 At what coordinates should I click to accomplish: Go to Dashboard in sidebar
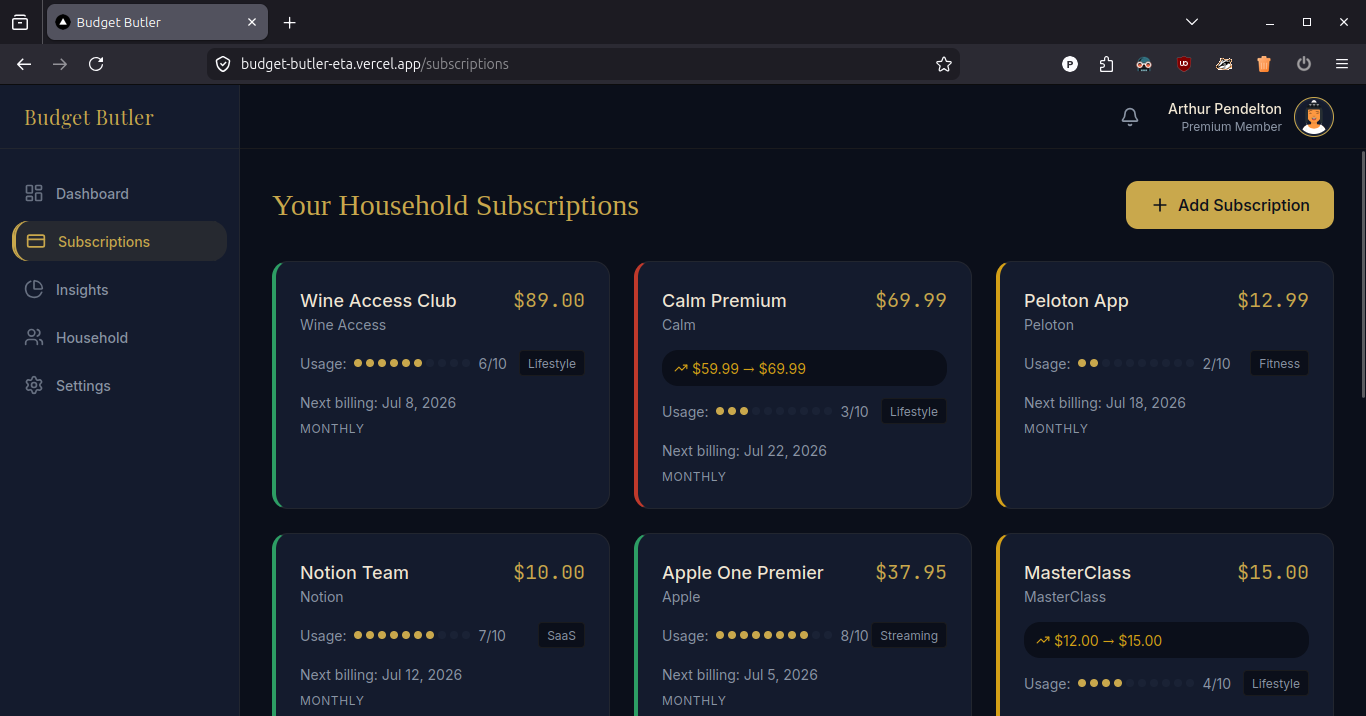(x=119, y=193)
